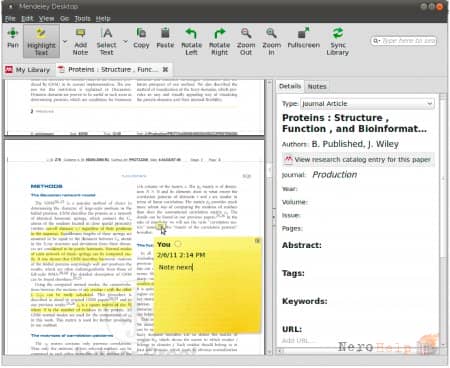Viewport: 450px width, 368px height.
Task: Open the Edit menu
Action: tap(27, 18)
